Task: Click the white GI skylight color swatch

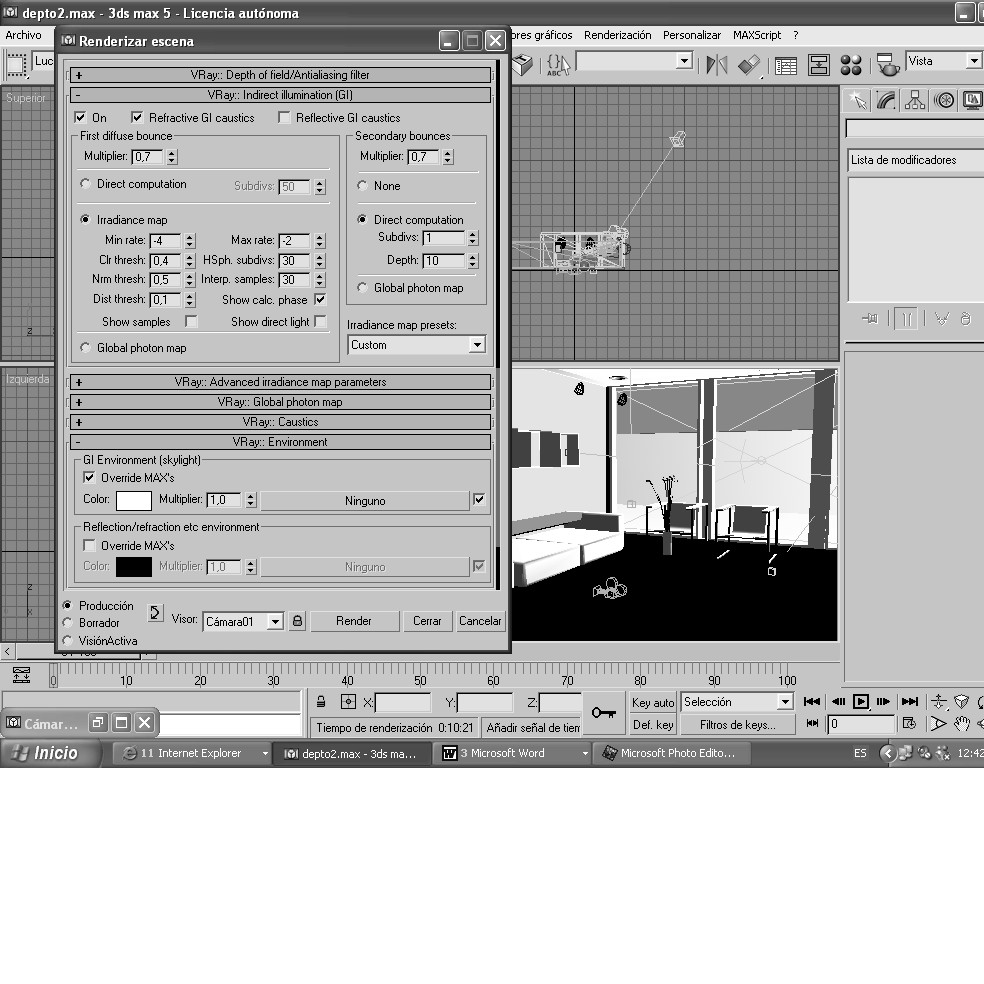Action: point(134,500)
